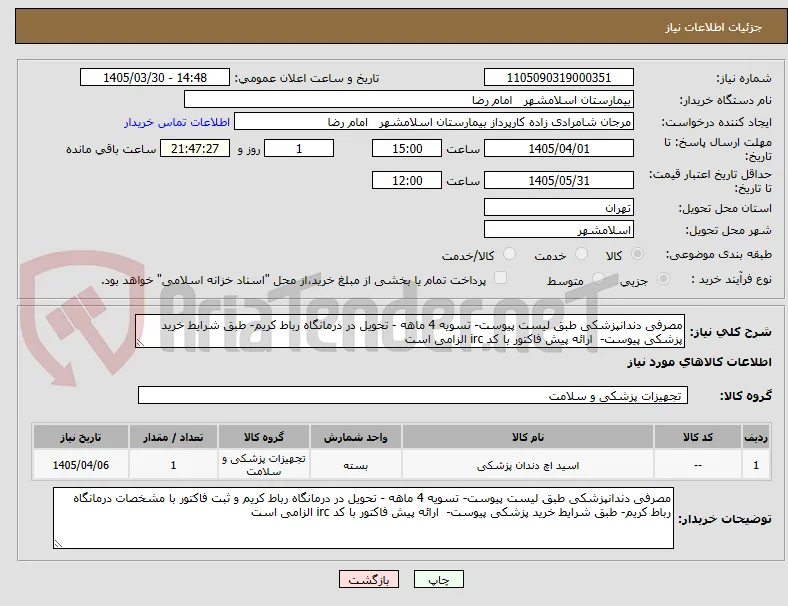Click the کد کالا column header
This screenshot has height=606, width=788.
click(698, 437)
